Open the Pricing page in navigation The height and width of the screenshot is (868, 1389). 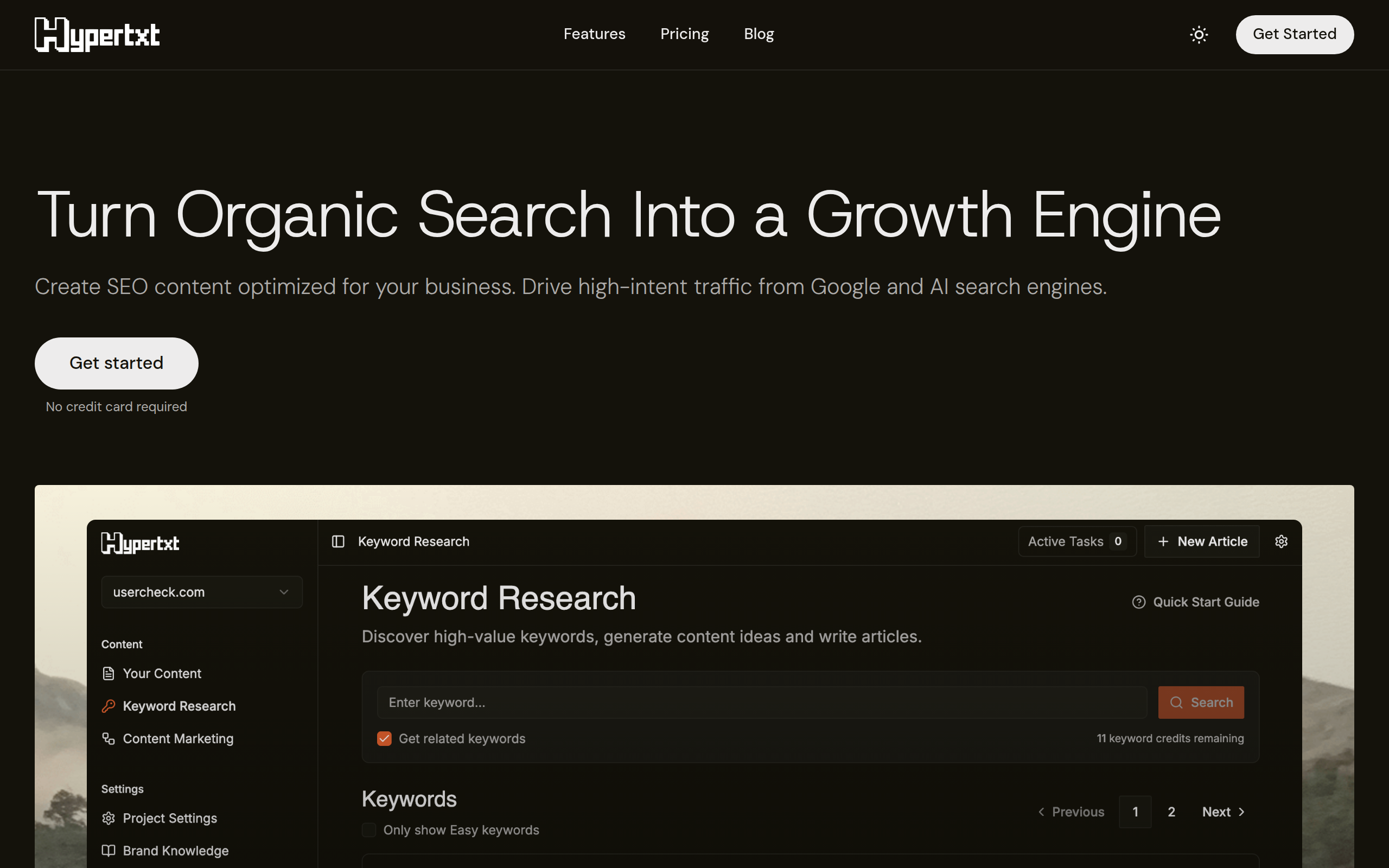[x=684, y=34]
